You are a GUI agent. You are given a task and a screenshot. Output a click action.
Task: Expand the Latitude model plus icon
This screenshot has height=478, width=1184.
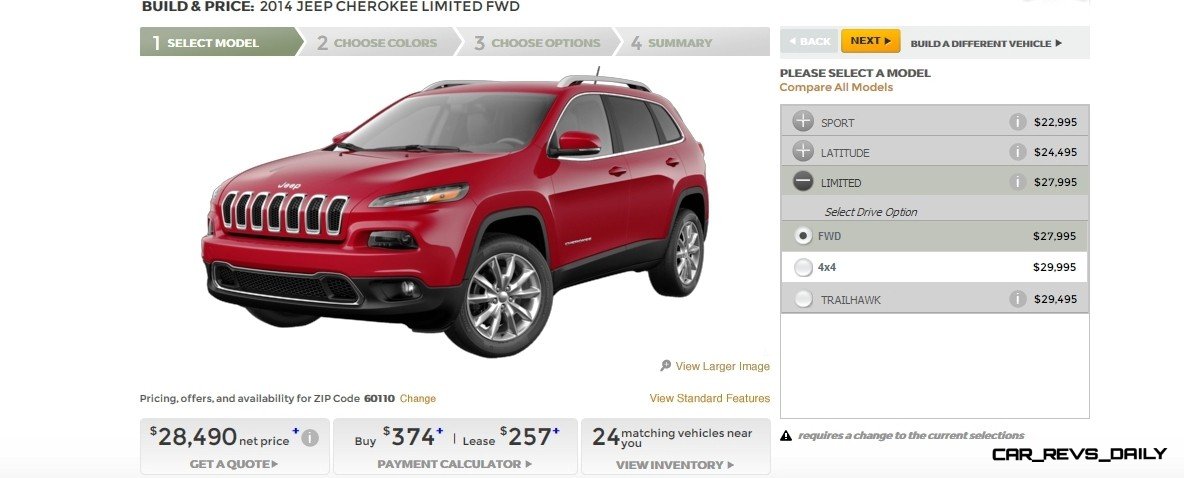pyautogui.click(x=803, y=152)
